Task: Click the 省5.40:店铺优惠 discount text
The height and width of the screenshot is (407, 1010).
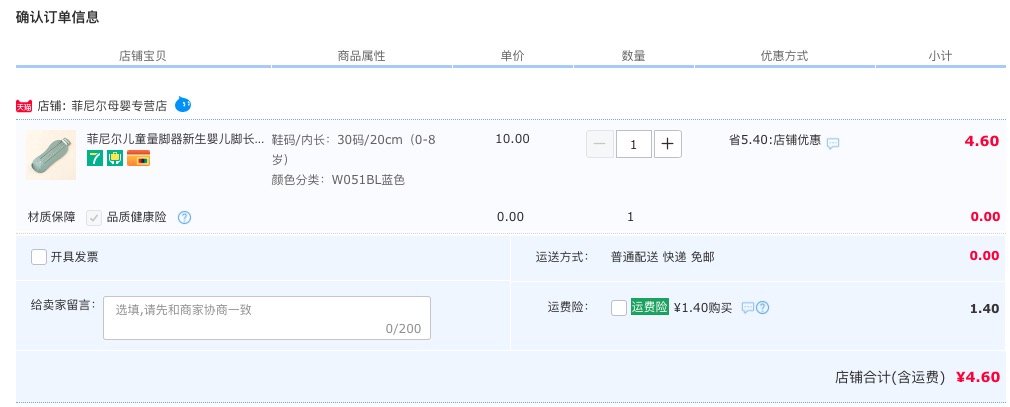Action: tap(775, 140)
